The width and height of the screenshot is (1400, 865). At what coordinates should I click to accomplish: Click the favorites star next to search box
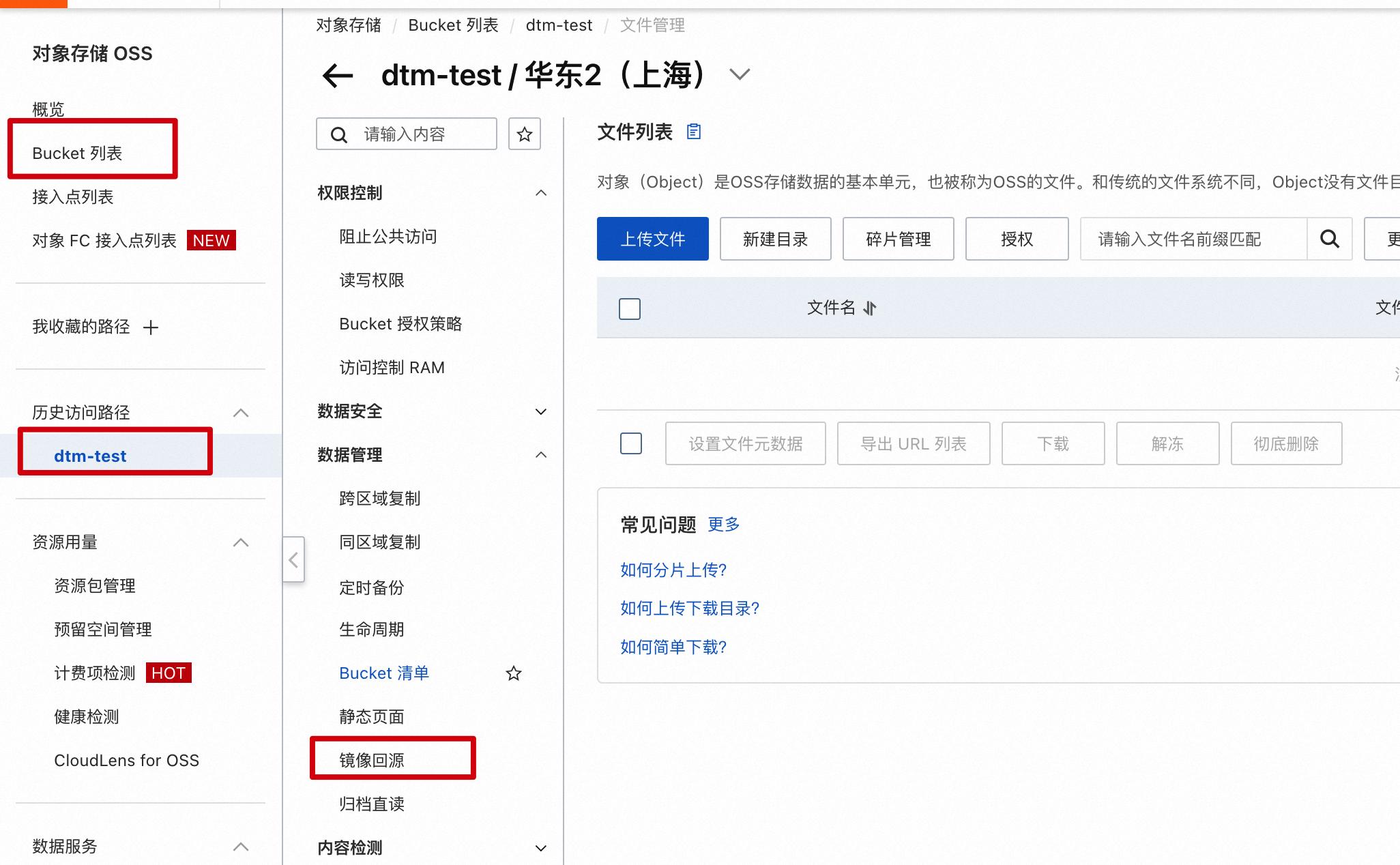pyautogui.click(x=524, y=134)
